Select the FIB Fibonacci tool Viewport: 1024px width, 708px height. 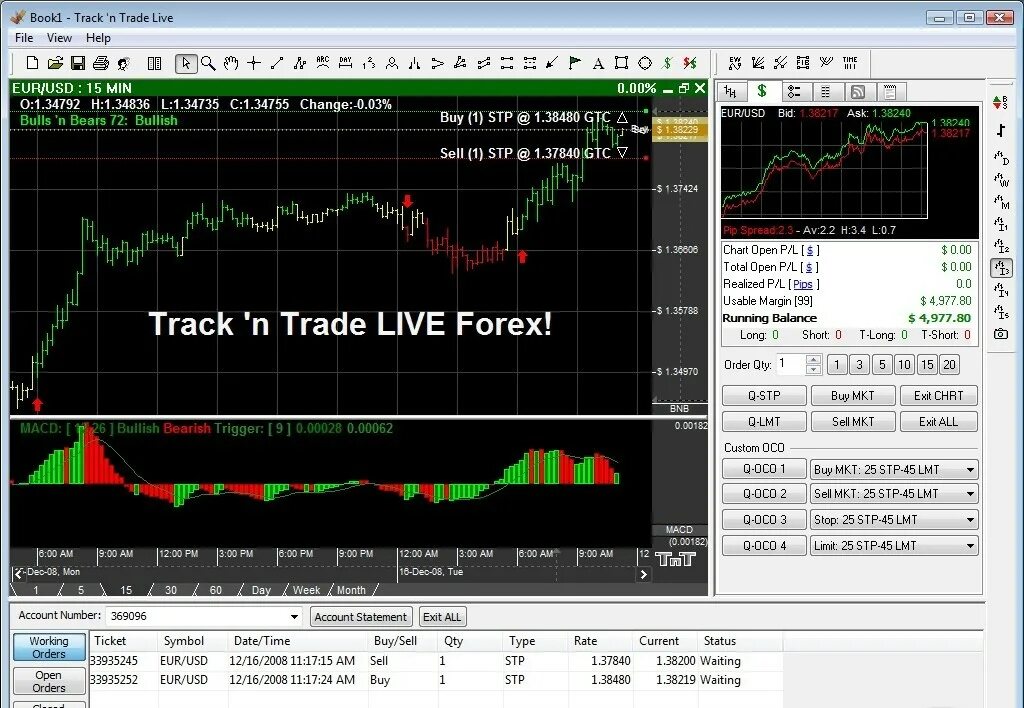(x=803, y=63)
